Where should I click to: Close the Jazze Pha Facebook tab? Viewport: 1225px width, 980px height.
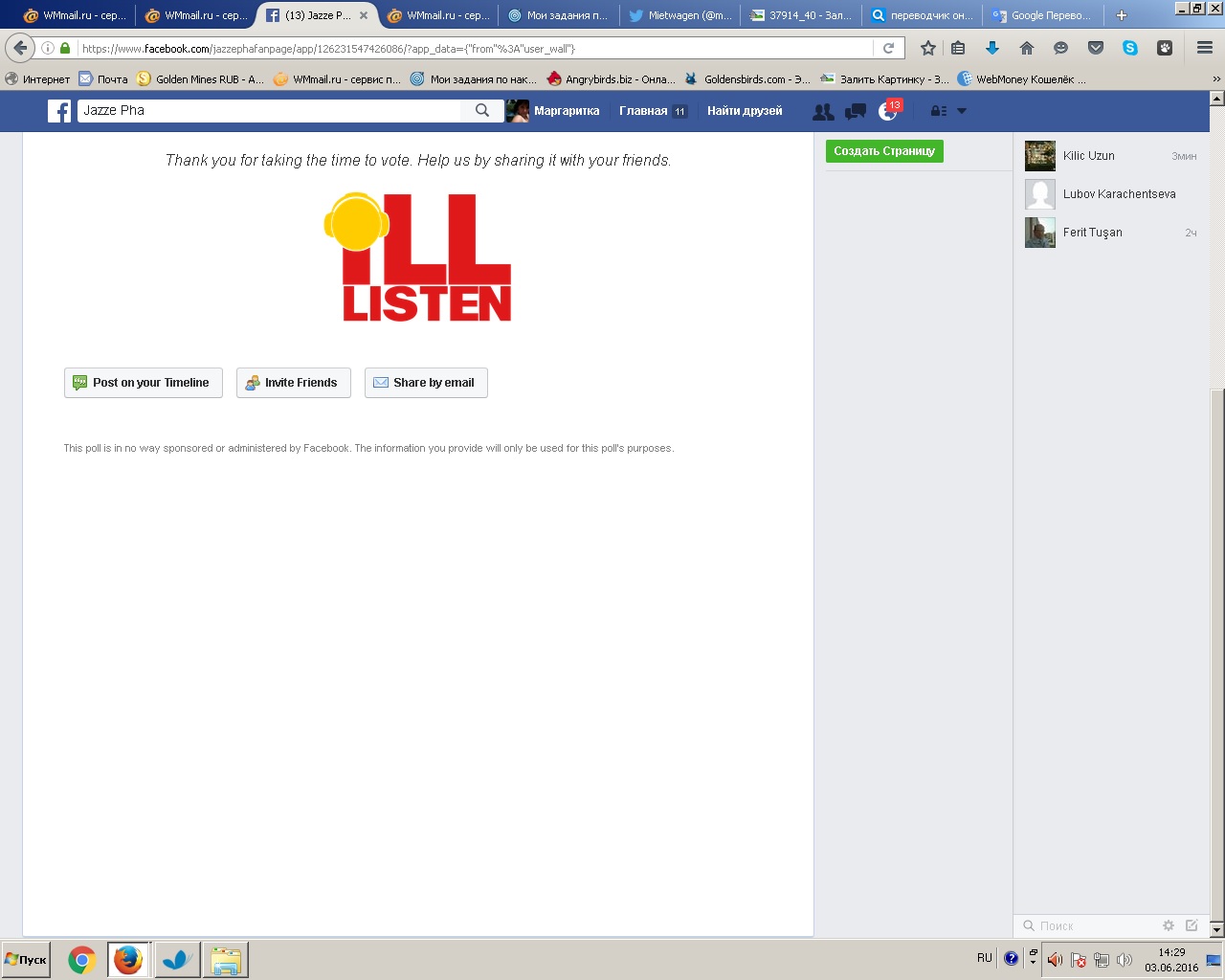point(364,15)
